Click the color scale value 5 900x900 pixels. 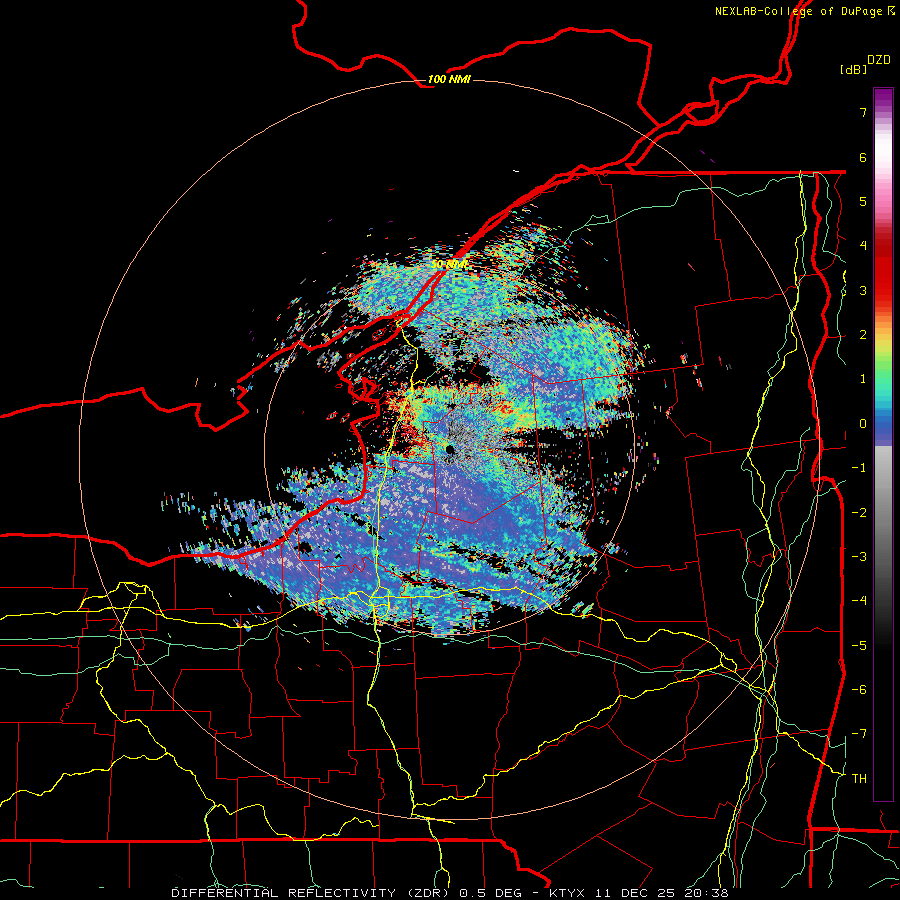863,201
